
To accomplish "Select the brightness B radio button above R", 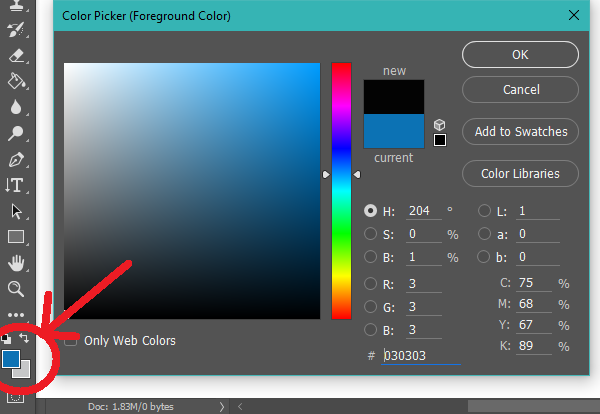I will pos(370,256).
